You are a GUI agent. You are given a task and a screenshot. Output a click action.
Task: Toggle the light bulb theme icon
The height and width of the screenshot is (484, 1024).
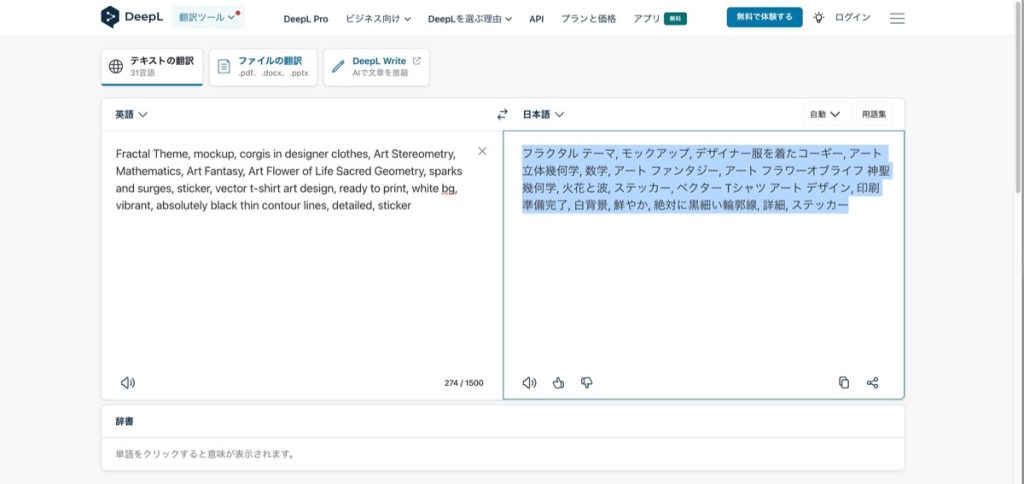tap(818, 18)
